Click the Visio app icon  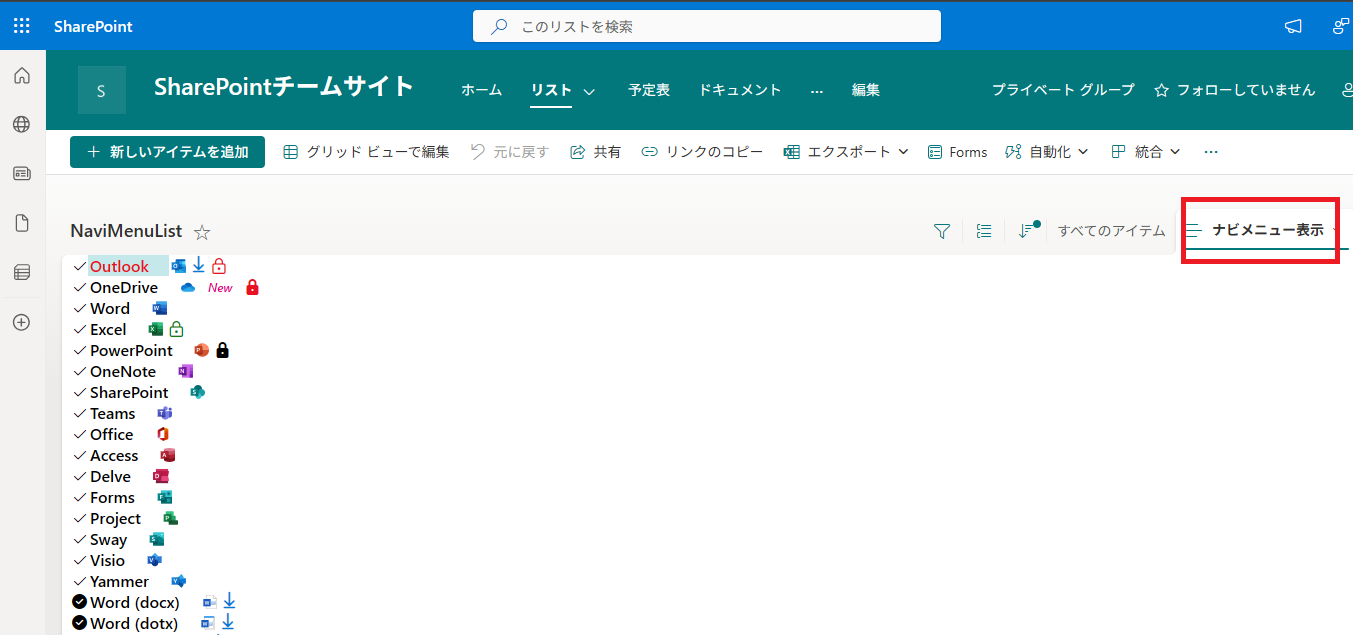click(x=154, y=560)
